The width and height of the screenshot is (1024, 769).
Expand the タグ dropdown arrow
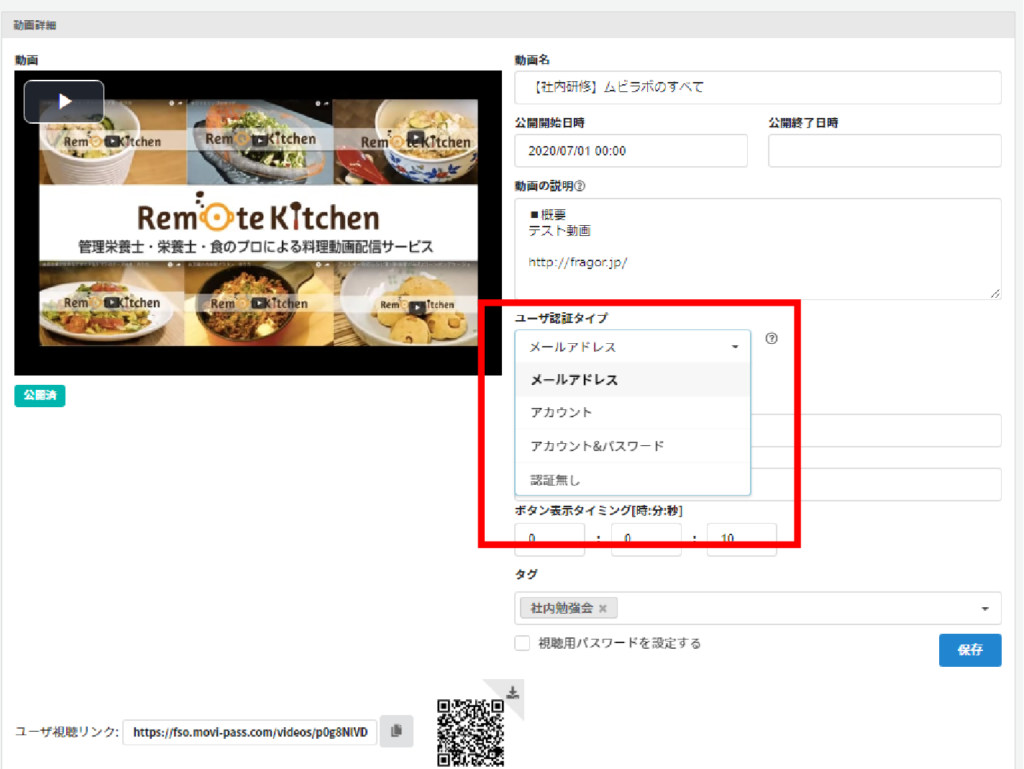pyautogui.click(x=985, y=608)
